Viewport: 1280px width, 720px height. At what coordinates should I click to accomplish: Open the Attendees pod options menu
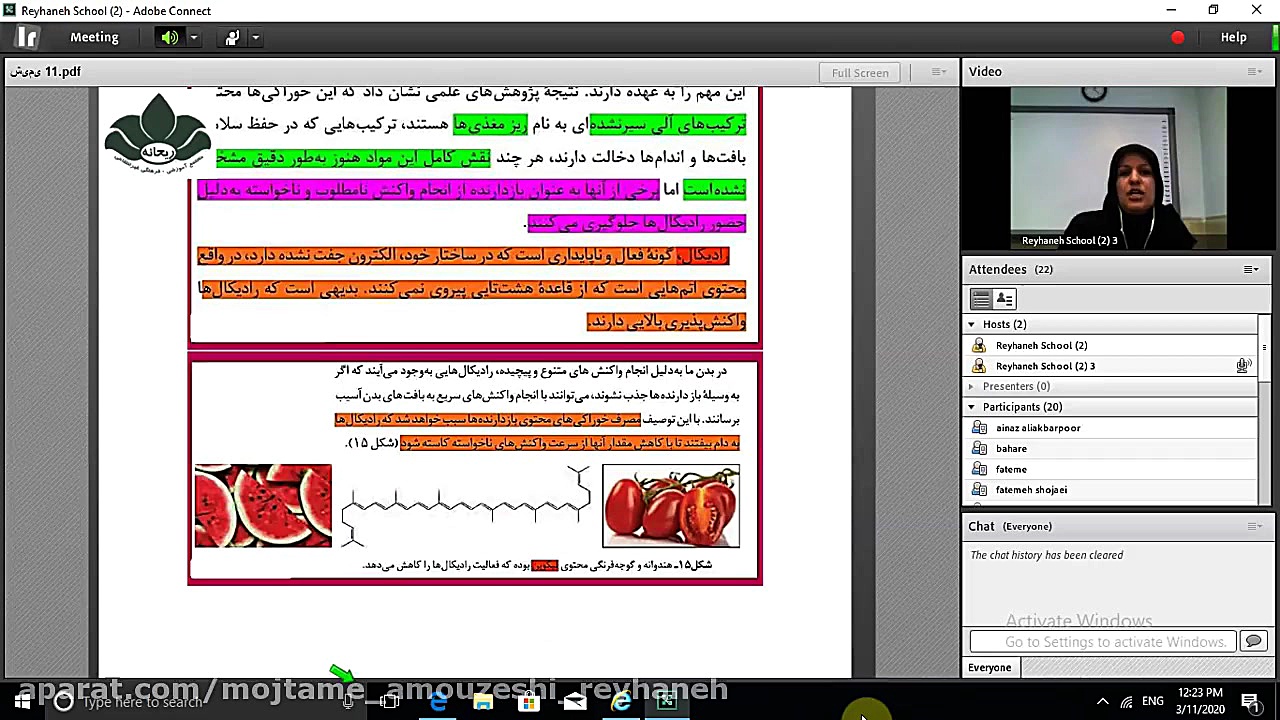tap(1251, 269)
